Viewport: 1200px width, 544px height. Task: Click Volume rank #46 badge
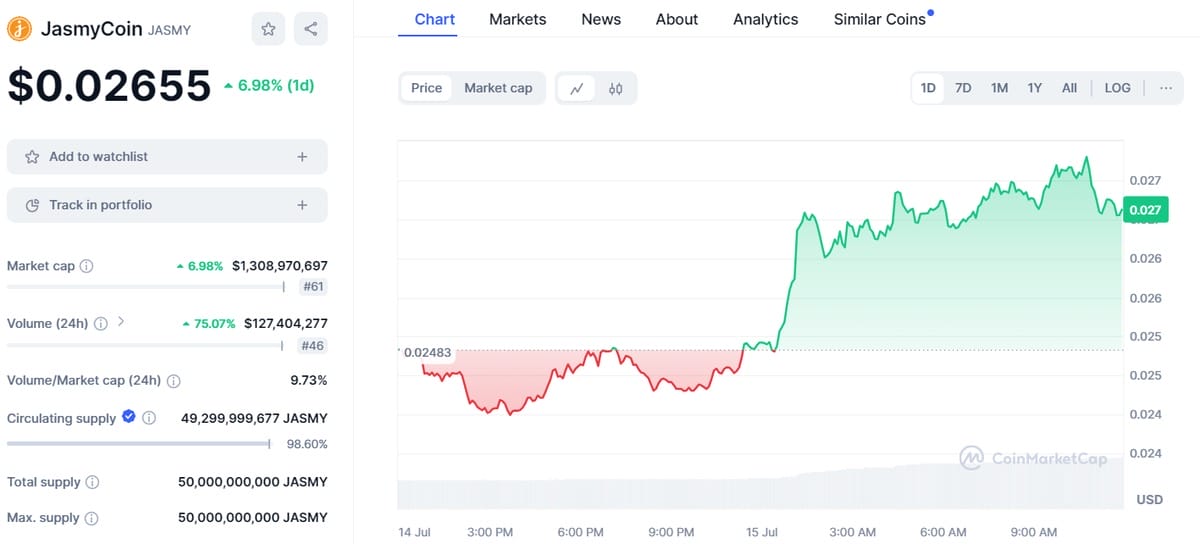tap(313, 345)
